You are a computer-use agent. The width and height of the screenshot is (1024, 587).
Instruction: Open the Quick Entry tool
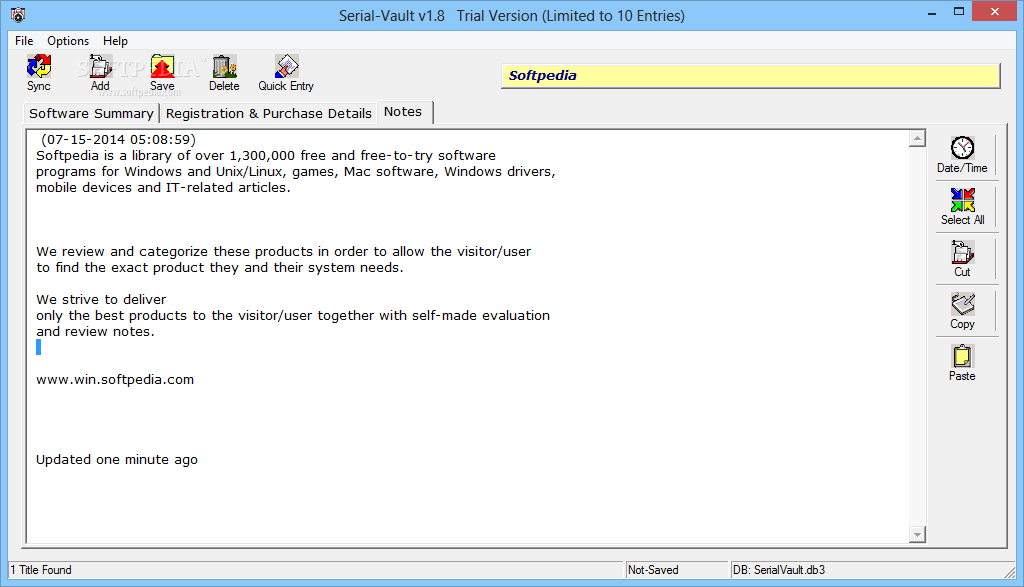[286, 72]
